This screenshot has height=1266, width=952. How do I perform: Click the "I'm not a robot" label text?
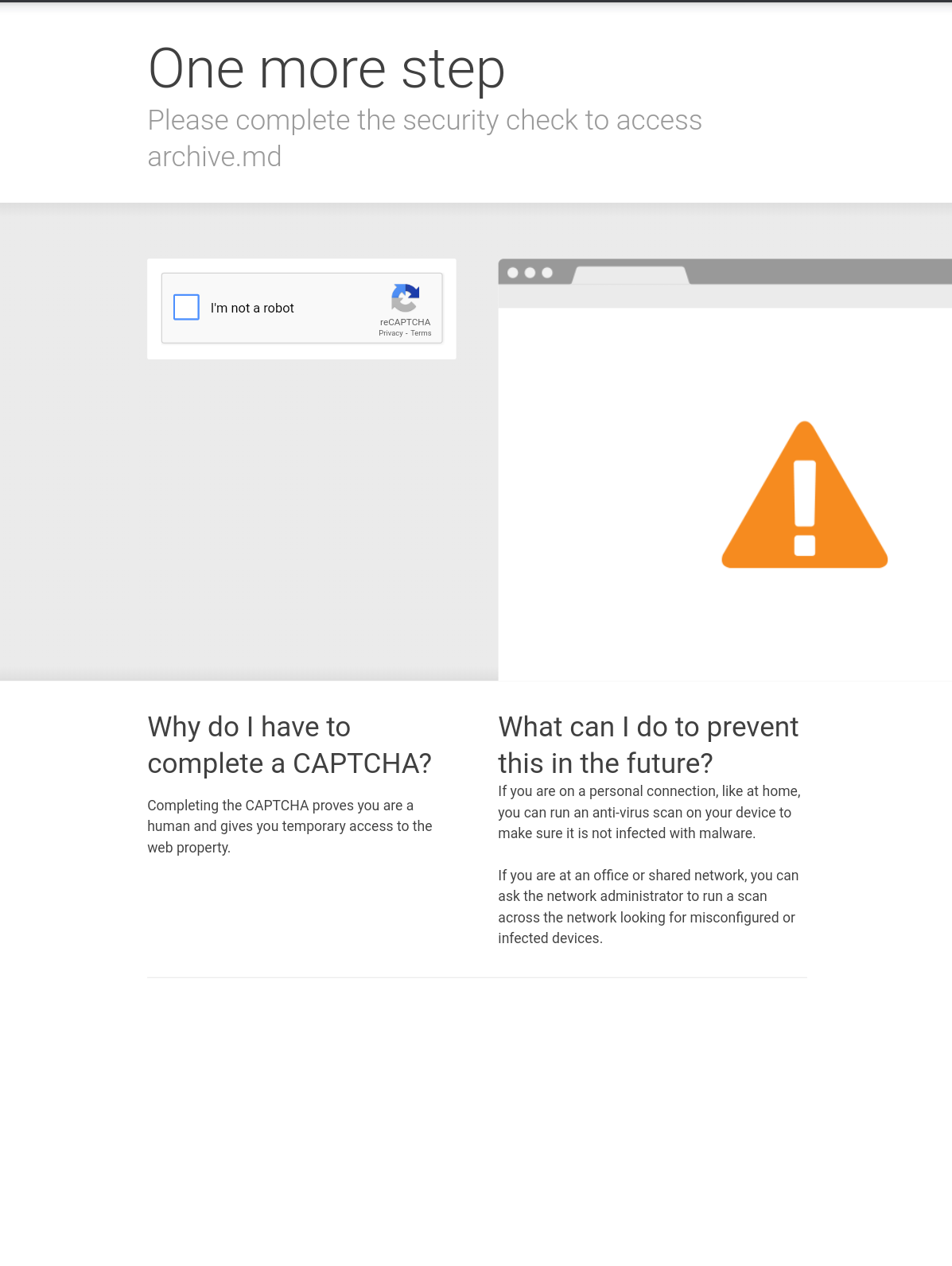(x=252, y=308)
